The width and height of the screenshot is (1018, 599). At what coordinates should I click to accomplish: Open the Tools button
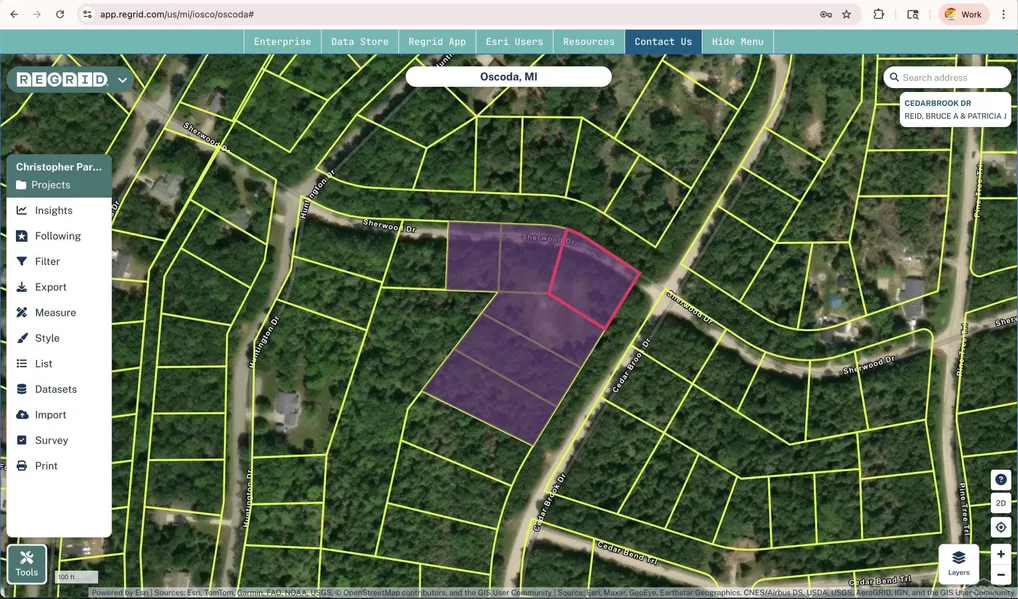pos(27,564)
